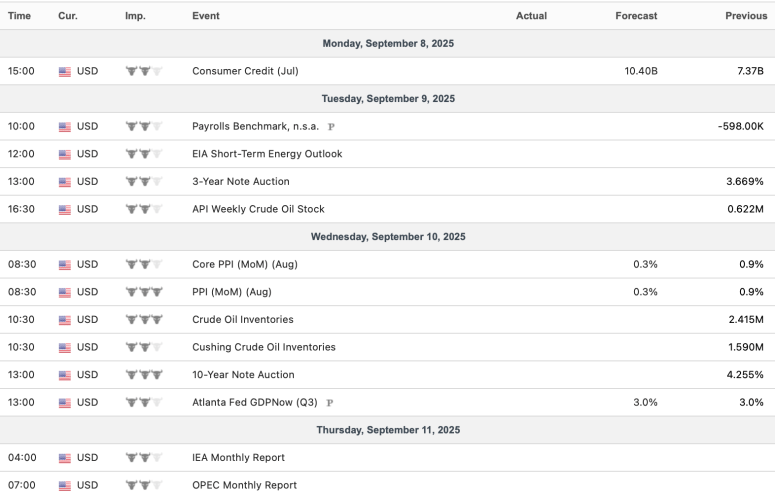Click importance bulls for Core PPI (MoM) row
775x493 pixels.
(144, 265)
